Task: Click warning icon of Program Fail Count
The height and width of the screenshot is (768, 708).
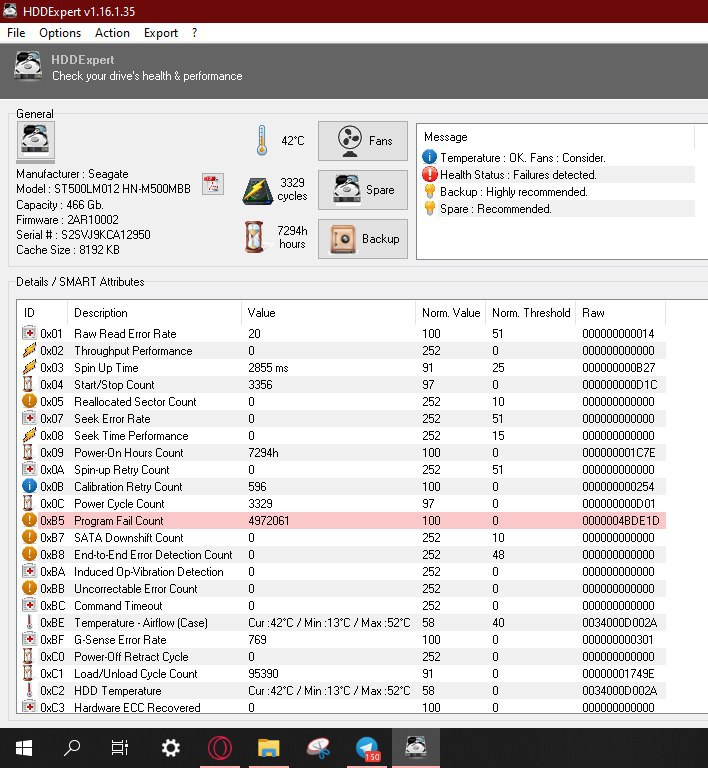Action: [29, 520]
